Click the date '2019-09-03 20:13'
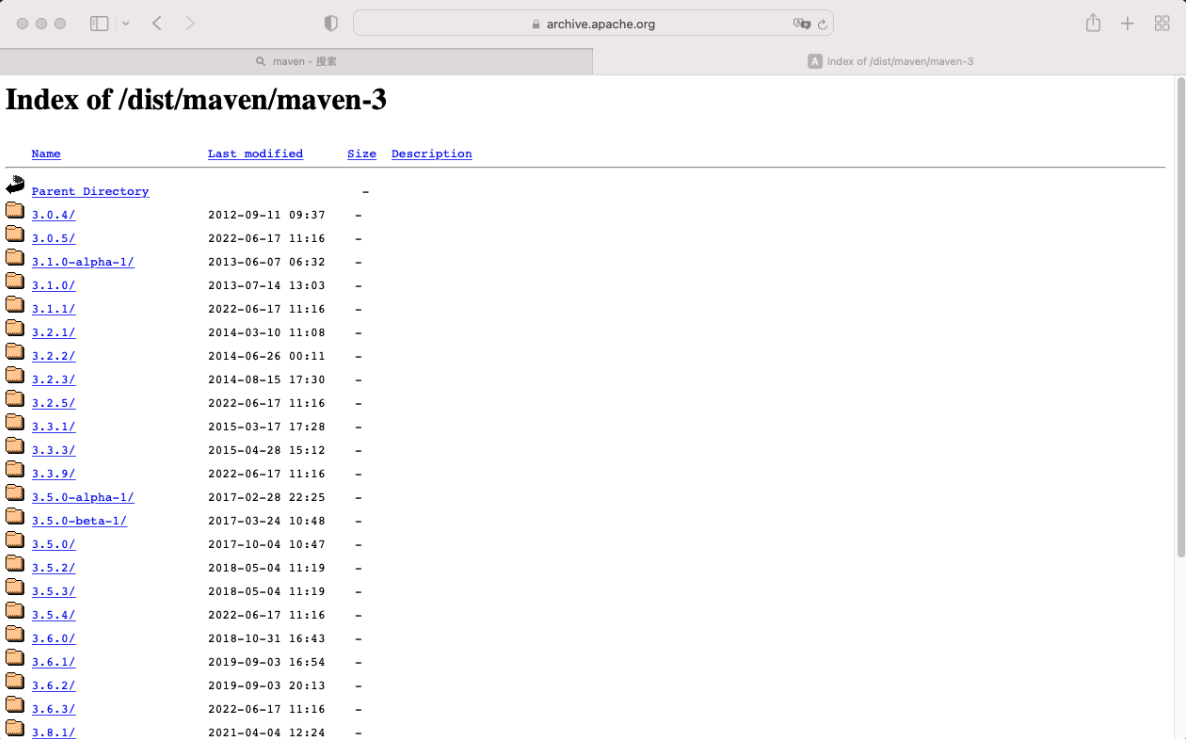This screenshot has height=739, width=1186. (266, 685)
